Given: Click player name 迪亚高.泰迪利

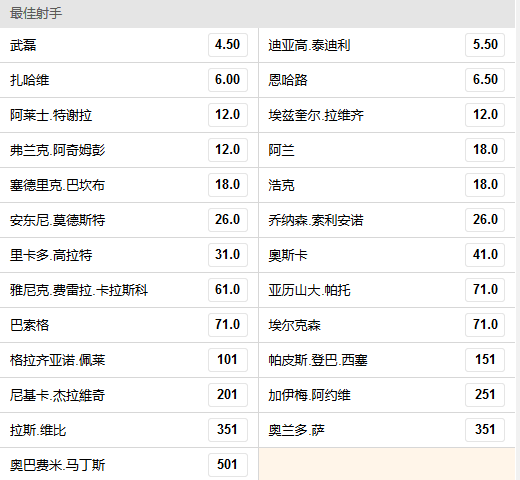Looking at the screenshot, I should click(x=309, y=45).
